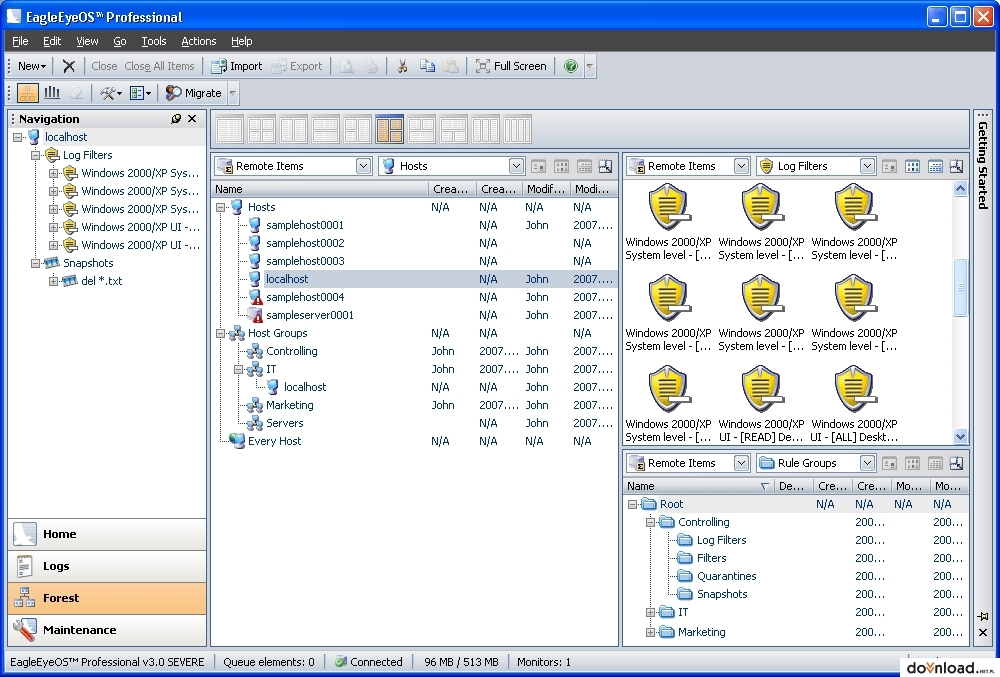Open help with the green question mark icon

pyautogui.click(x=571, y=66)
